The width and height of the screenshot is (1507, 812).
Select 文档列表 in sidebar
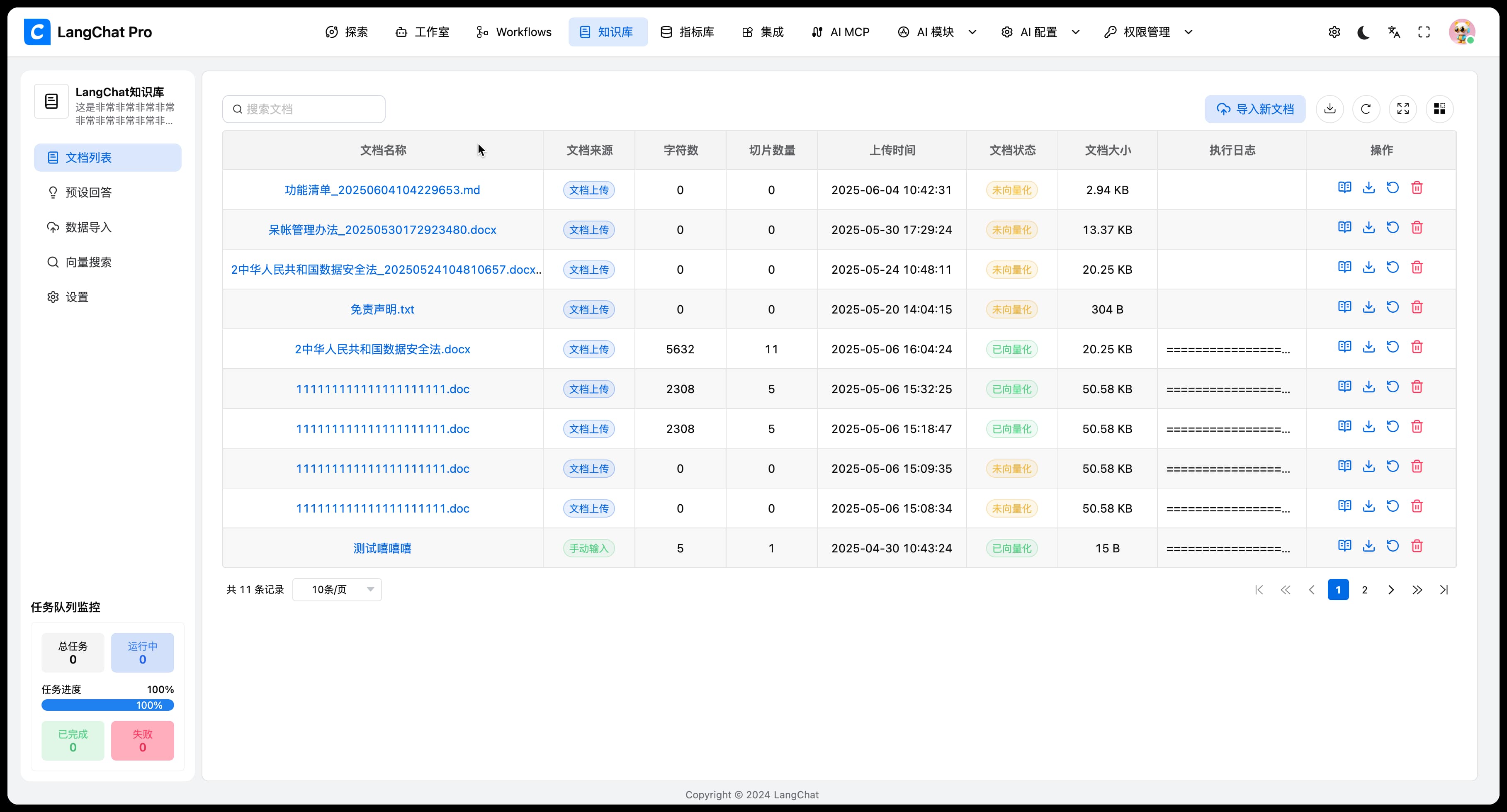[108, 157]
